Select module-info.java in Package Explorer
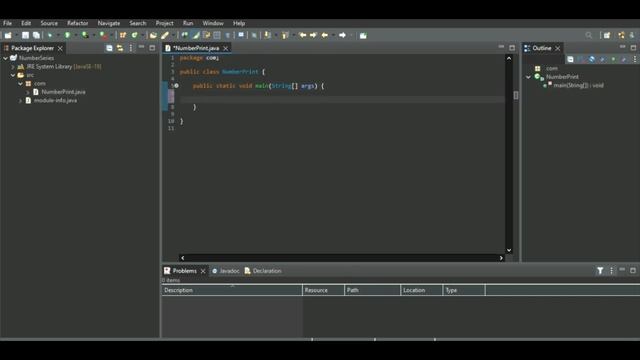Viewport: 640px width, 360px height. (55, 100)
